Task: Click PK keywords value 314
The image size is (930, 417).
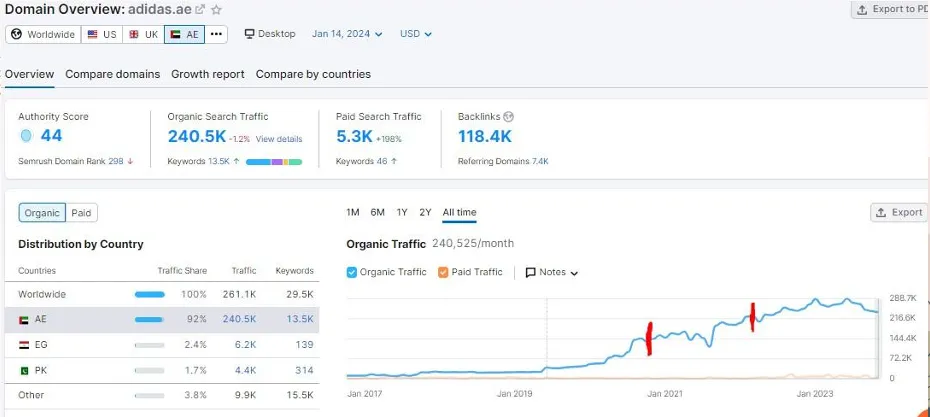Action: [304, 371]
